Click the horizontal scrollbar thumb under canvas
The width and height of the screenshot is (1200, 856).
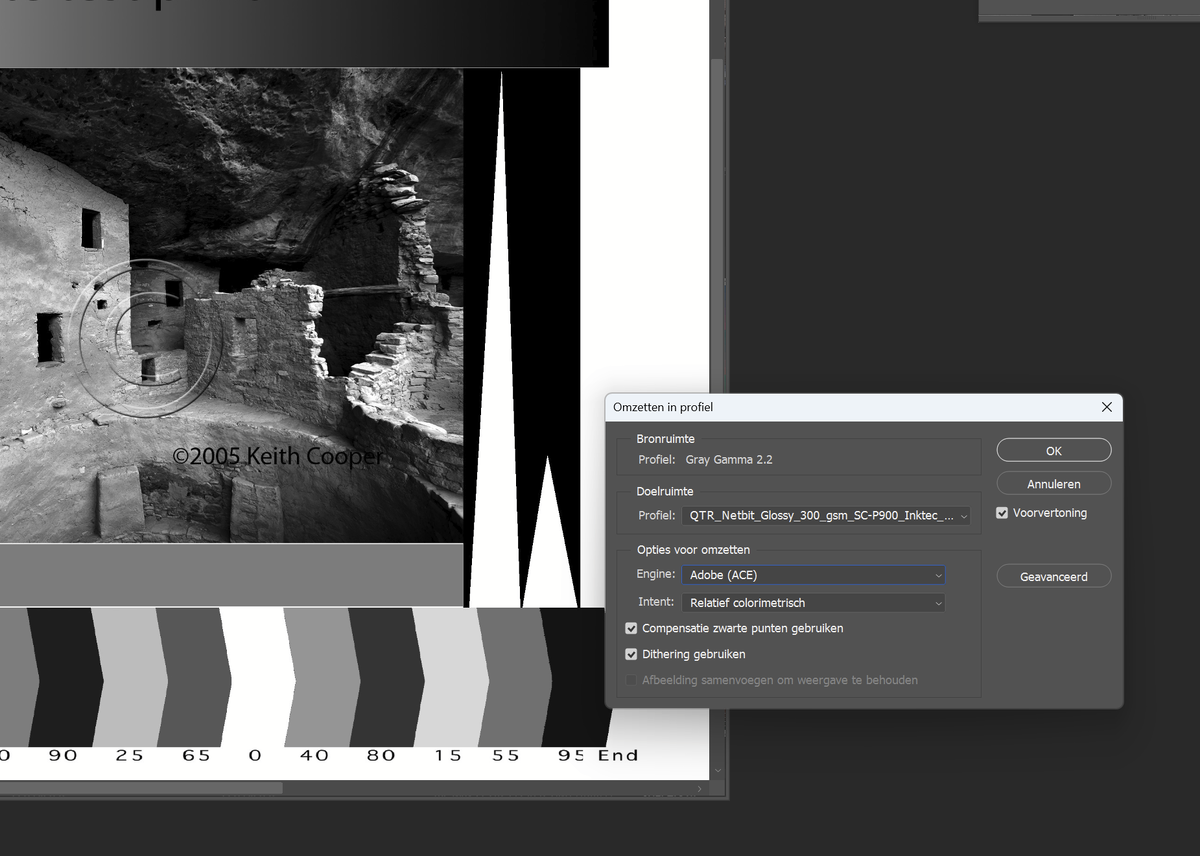point(140,788)
